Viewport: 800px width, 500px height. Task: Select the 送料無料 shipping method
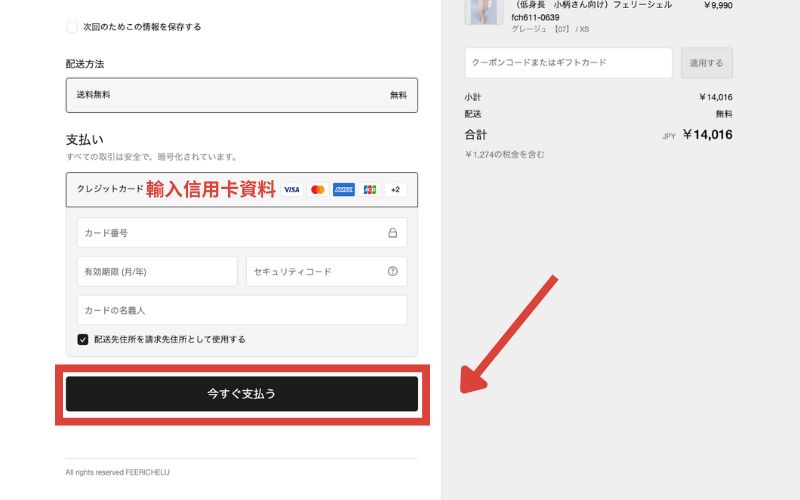(241, 95)
